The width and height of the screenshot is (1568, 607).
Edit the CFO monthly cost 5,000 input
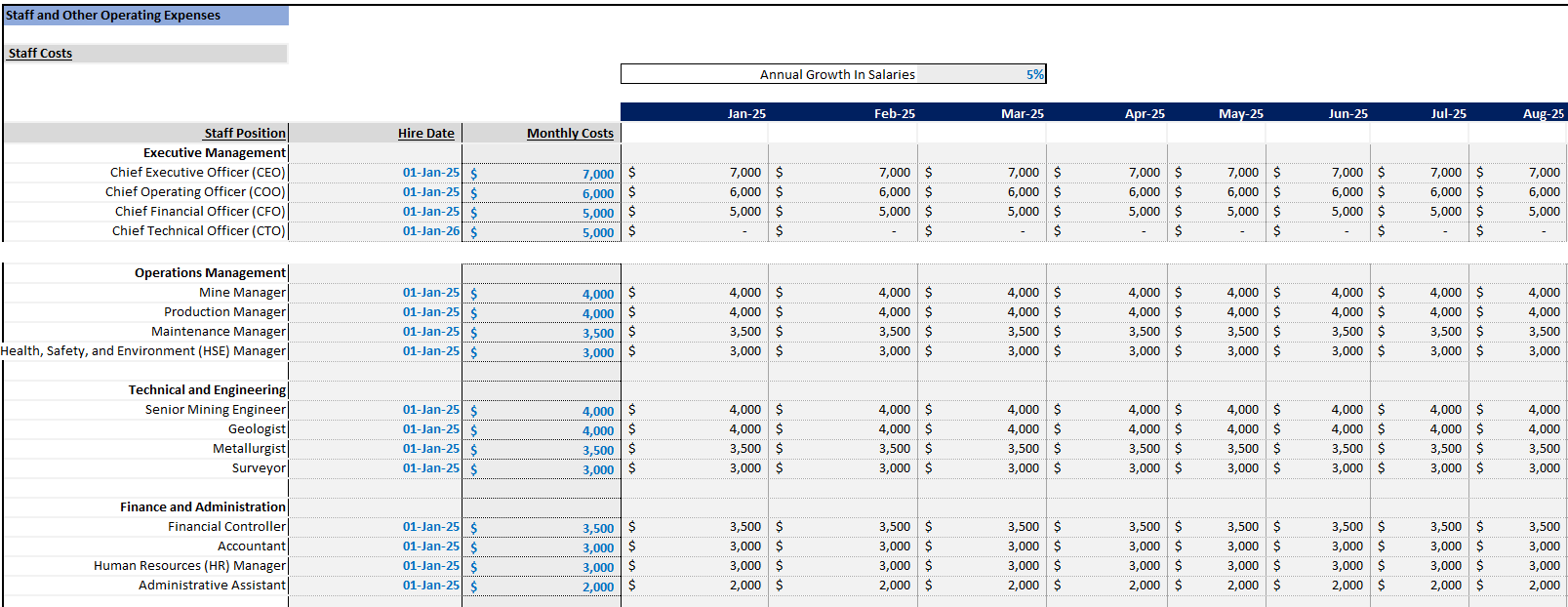(542, 213)
